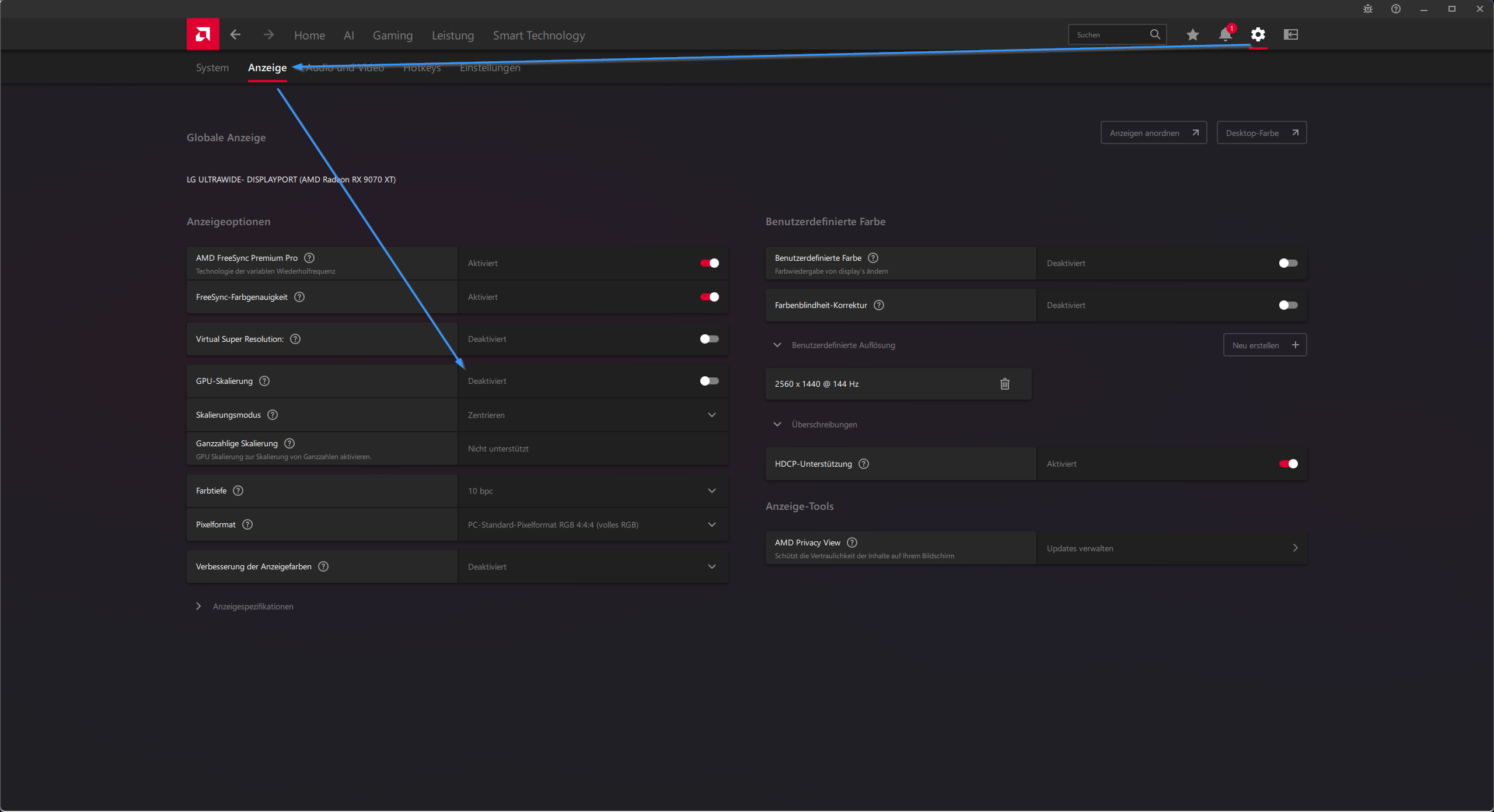Open favorites star icon
The height and width of the screenshot is (812, 1494).
point(1192,34)
